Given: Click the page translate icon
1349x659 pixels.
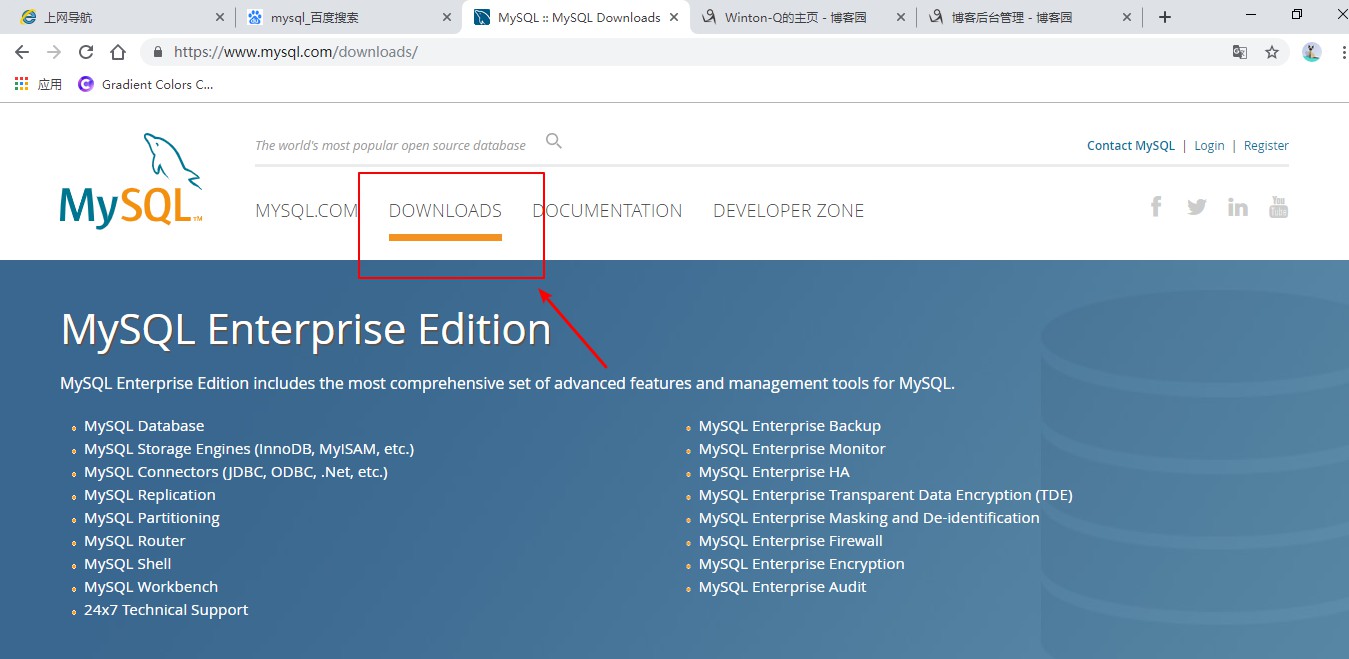Looking at the screenshot, I should 1240,51.
